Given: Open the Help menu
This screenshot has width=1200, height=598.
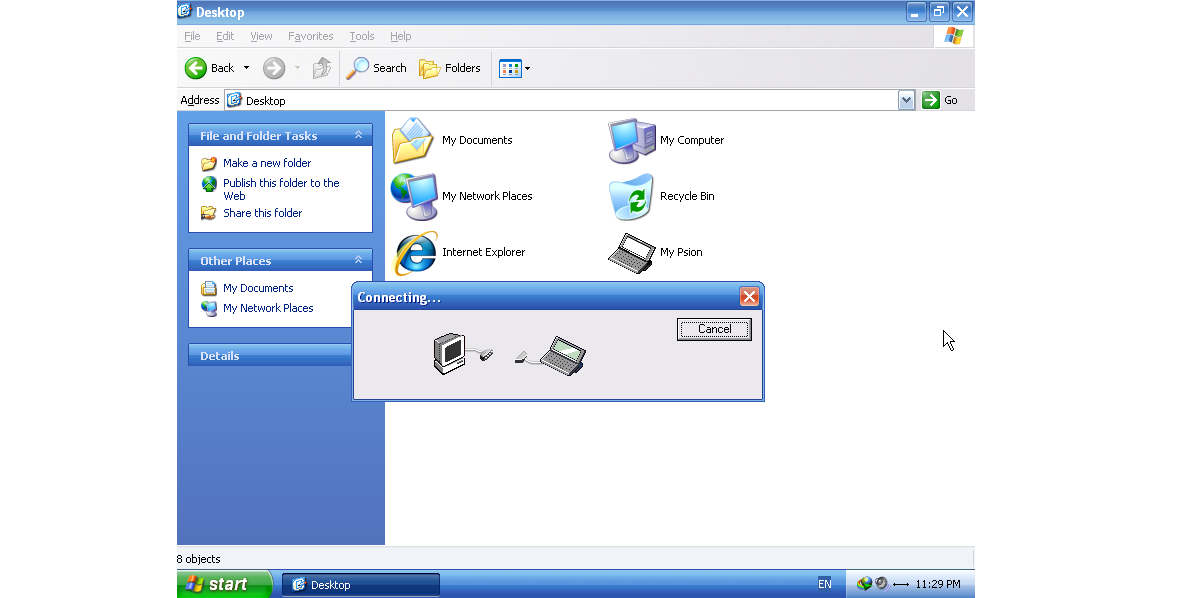Looking at the screenshot, I should tap(400, 36).
